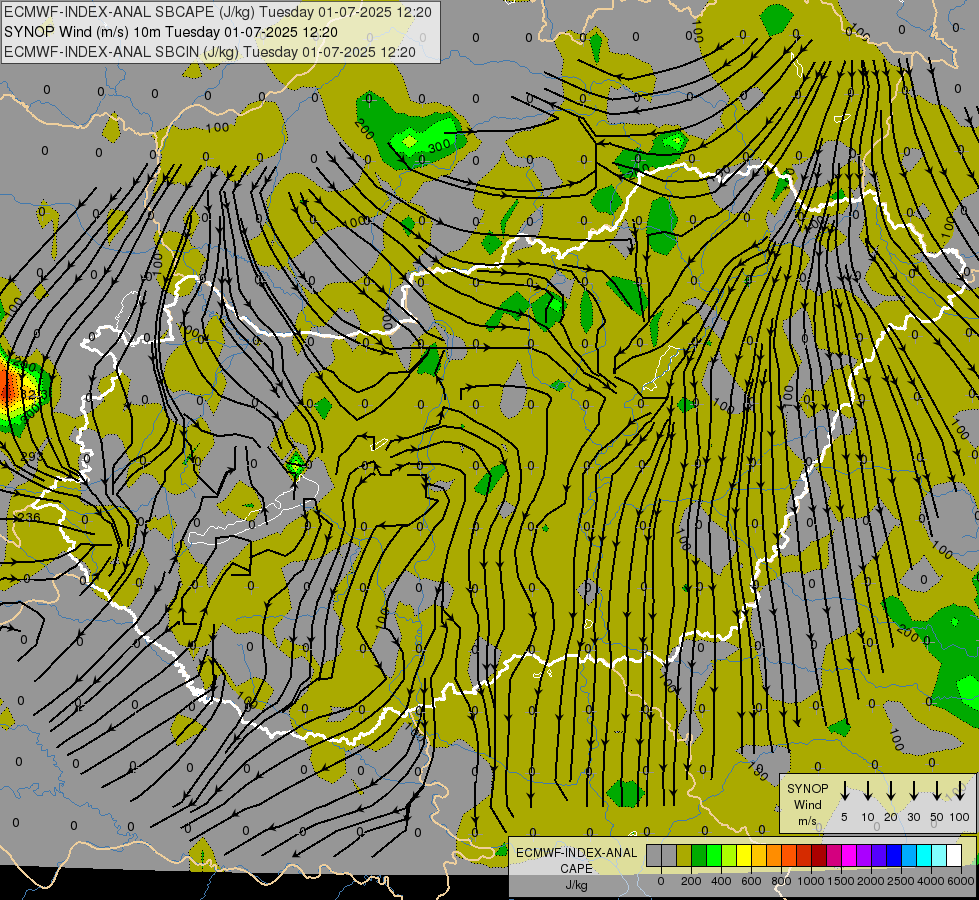Pick the bright magenta CAPE legend swatch
The width and height of the screenshot is (979, 900).
[x=849, y=855]
